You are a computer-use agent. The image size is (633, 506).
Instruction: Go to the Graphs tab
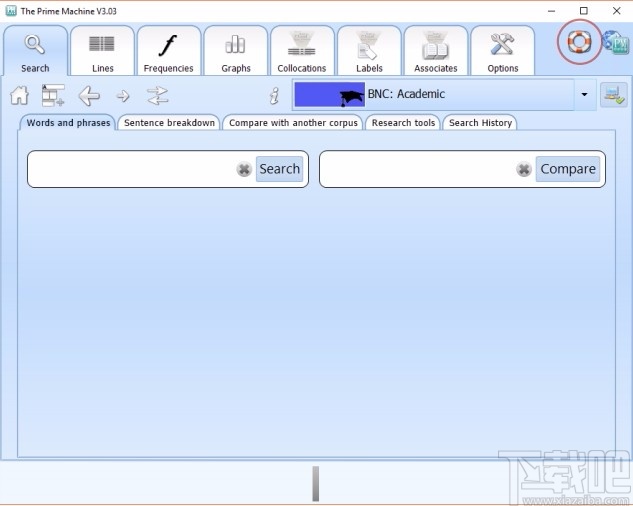click(236, 50)
